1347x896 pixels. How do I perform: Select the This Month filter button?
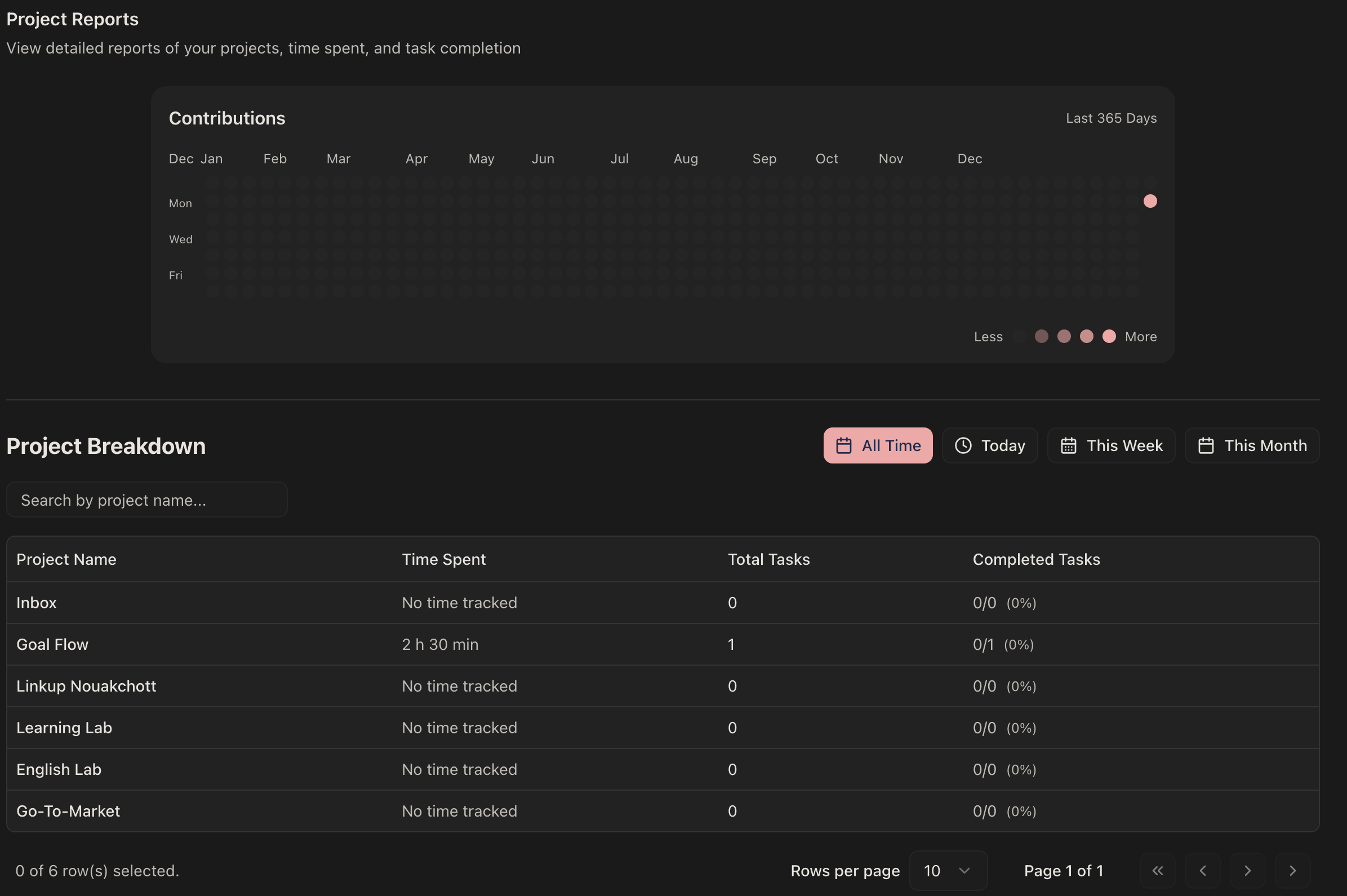pyautogui.click(x=1252, y=445)
